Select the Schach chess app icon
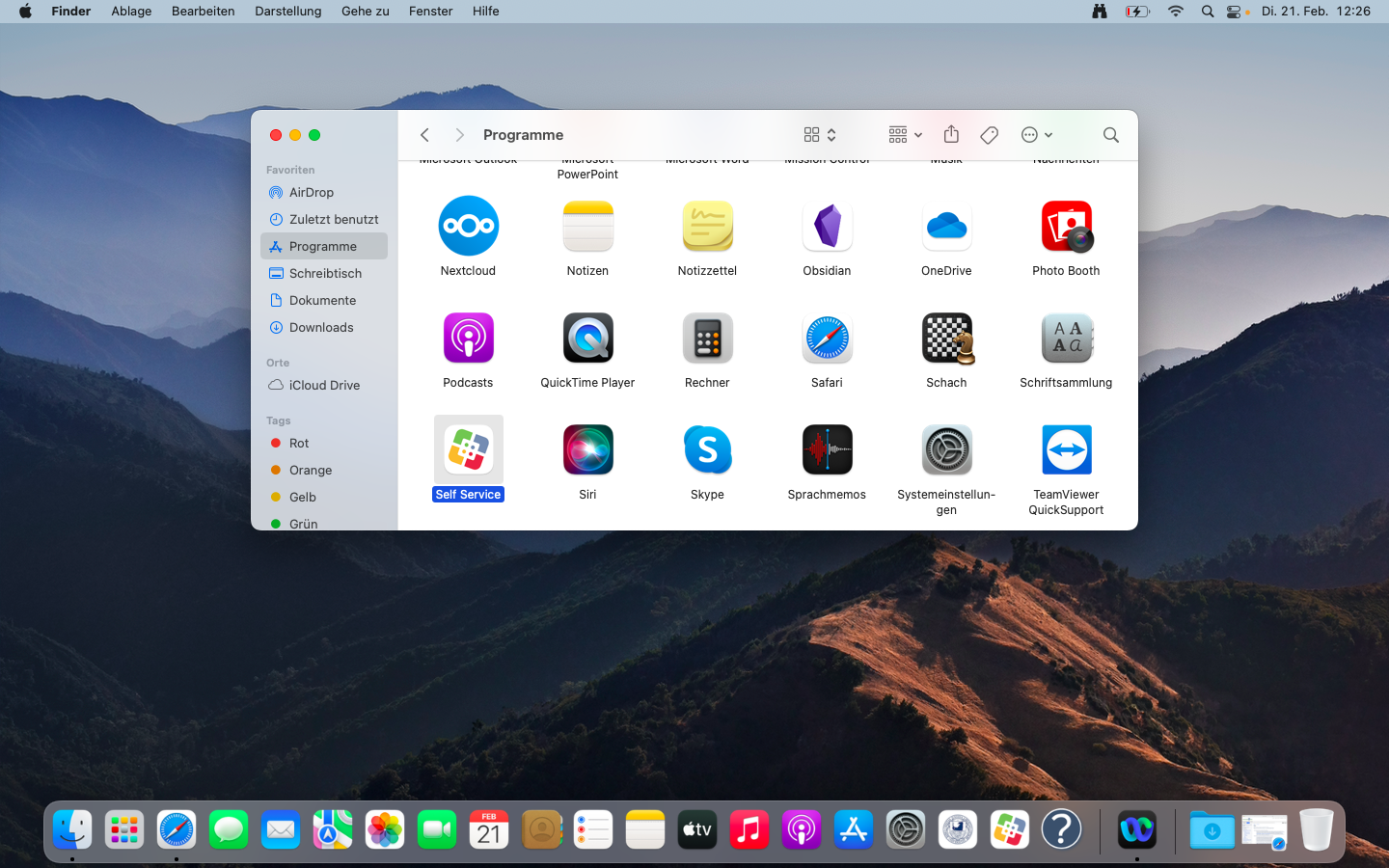 946,338
